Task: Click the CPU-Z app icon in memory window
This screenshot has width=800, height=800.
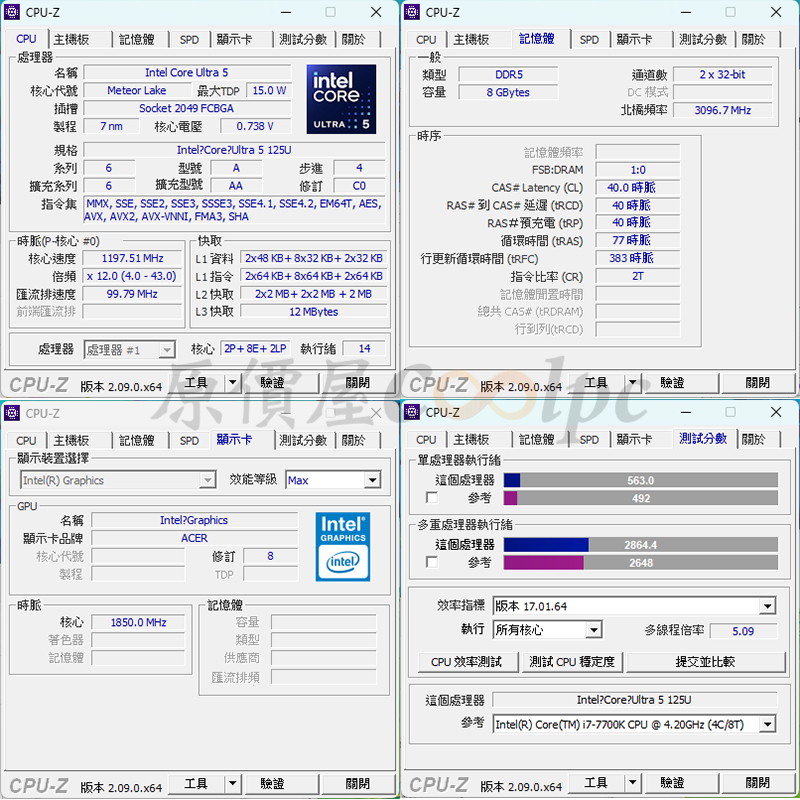Action: (412, 12)
